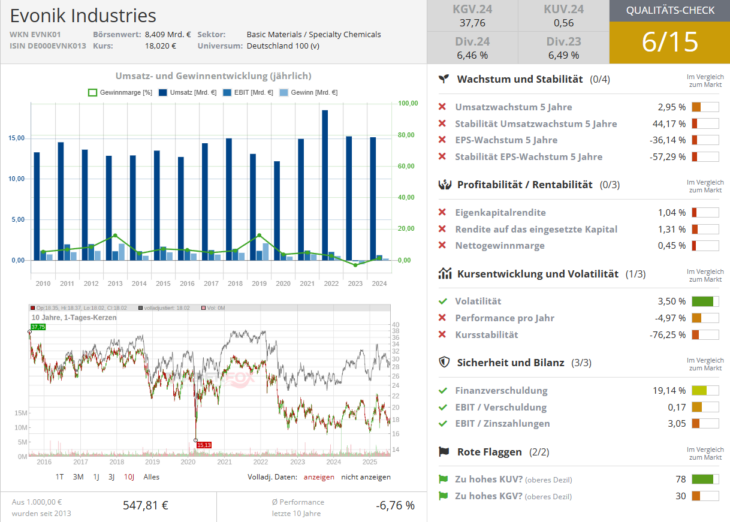Screen dimensions: 730x522
Task: Click the Umsatzwachstum 5 Jahre metric label
Action: click(x=514, y=107)
